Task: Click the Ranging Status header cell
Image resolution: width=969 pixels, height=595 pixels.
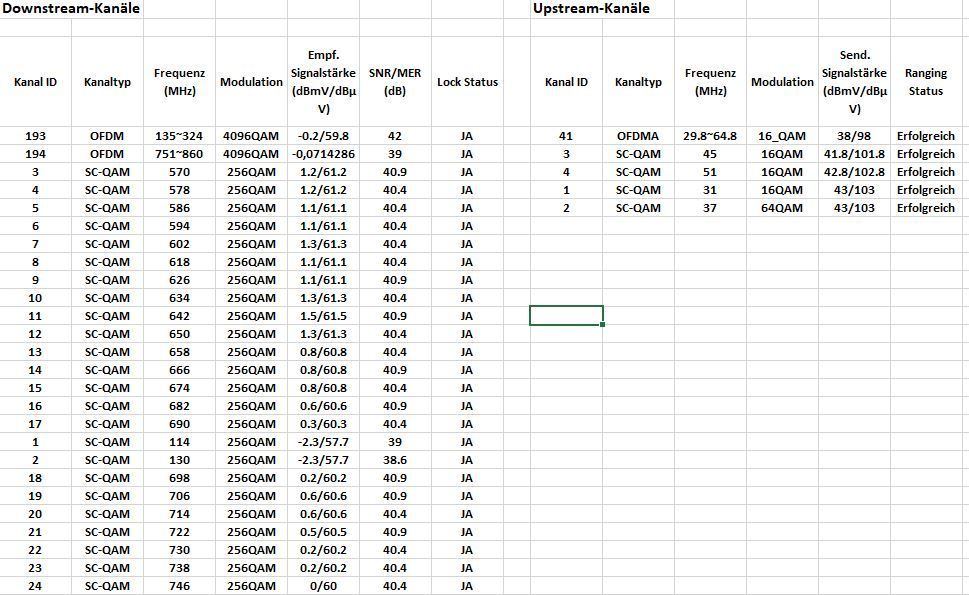Action: pos(926,82)
